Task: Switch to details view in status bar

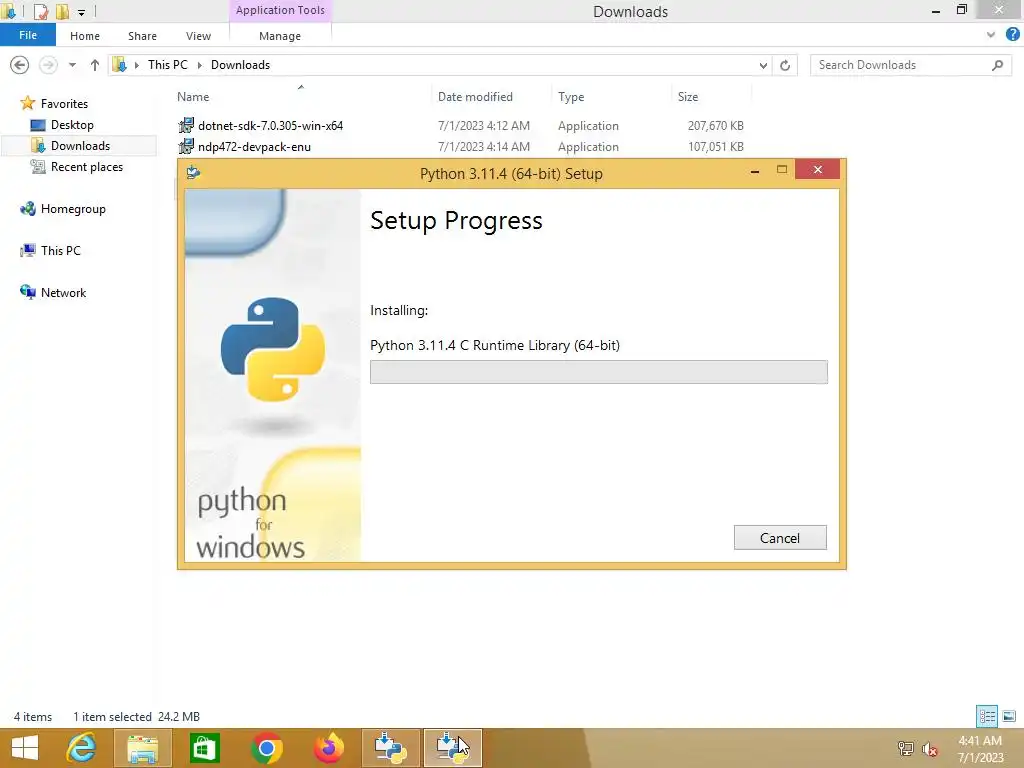Action: (x=987, y=716)
